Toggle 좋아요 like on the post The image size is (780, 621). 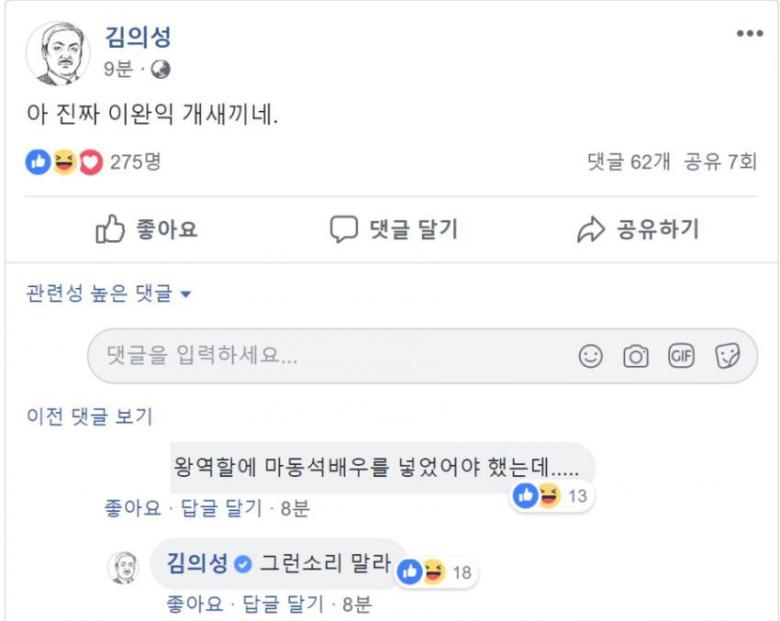147,229
